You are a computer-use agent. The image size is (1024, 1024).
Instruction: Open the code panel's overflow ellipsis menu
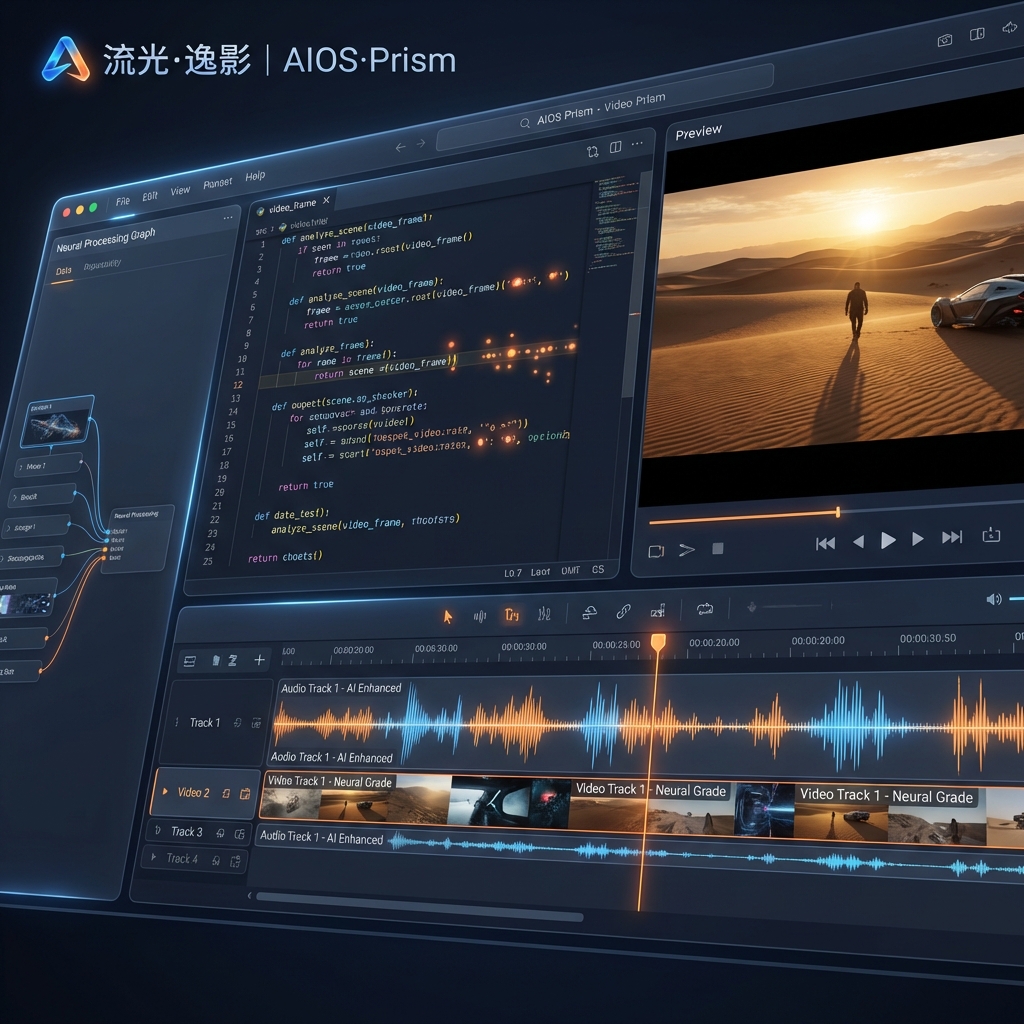(x=637, y=145)
